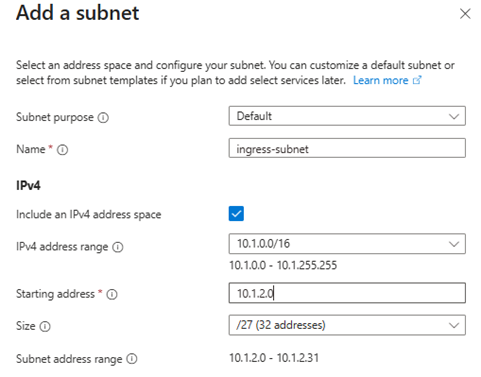Click info icon beside IPv4 address range
The height and width of the screenshot is (377, 481).
[x=118, y=247]
